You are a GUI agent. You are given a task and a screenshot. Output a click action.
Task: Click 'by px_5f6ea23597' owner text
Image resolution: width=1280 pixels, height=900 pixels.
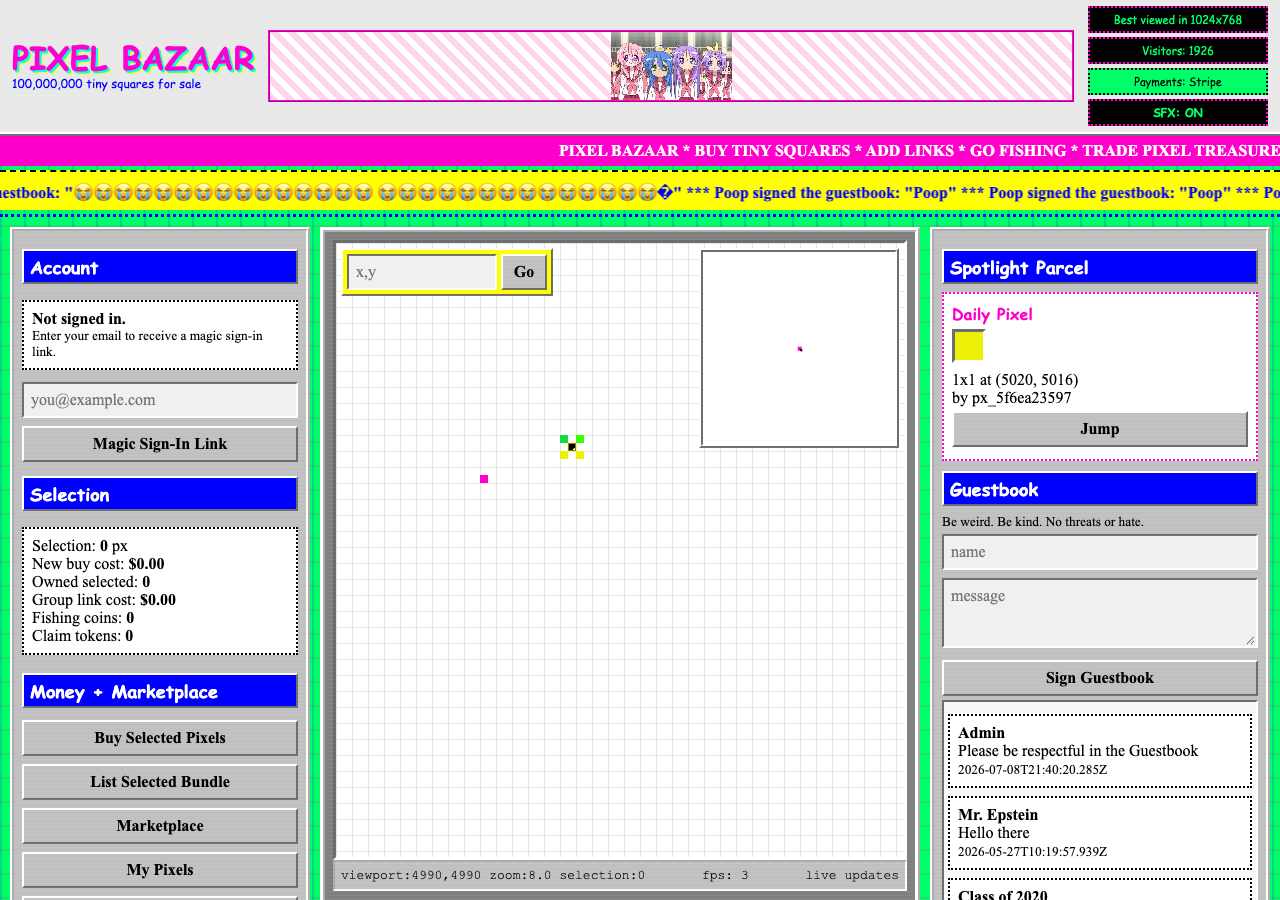pos(1012,398)
